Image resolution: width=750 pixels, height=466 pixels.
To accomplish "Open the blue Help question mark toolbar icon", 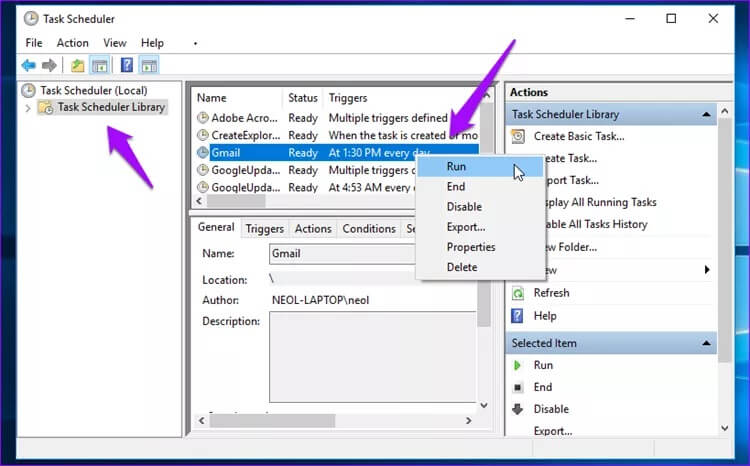I will tap(127, 65).
